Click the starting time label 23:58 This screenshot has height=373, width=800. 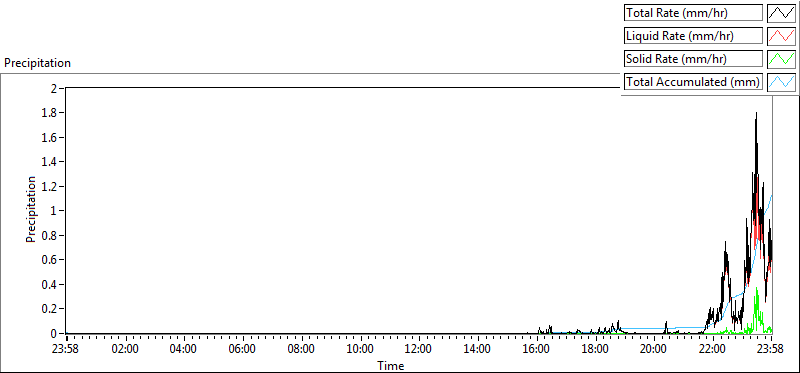66,350
